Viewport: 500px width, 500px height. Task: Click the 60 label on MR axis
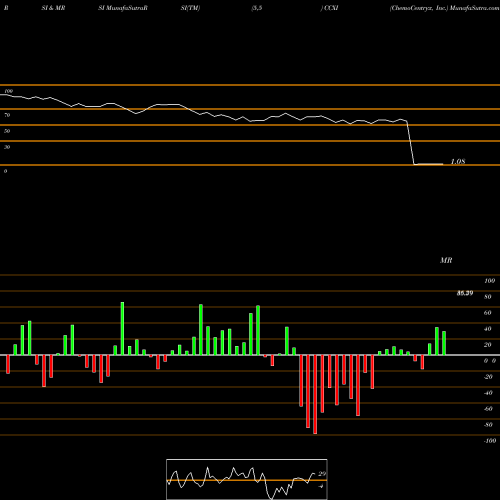tap(488, 313)
